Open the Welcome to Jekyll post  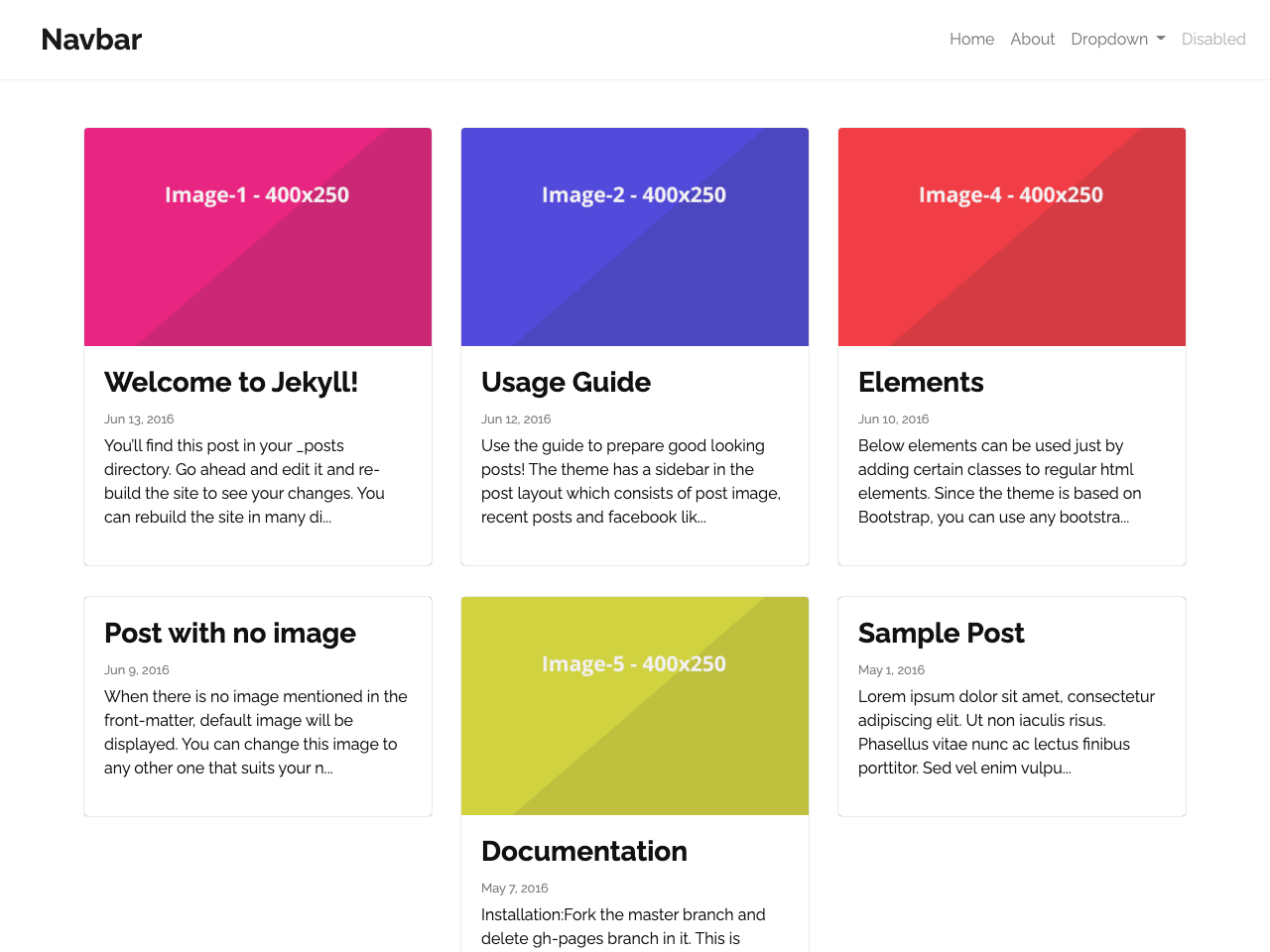[x=231, y=382]
